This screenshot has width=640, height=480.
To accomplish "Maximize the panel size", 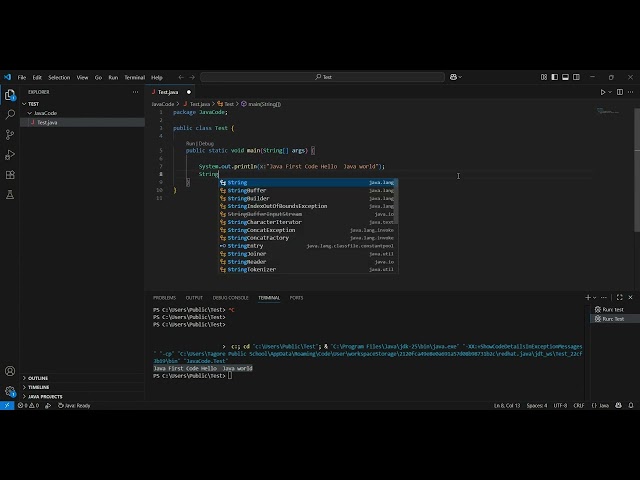I will coord(620,298).
